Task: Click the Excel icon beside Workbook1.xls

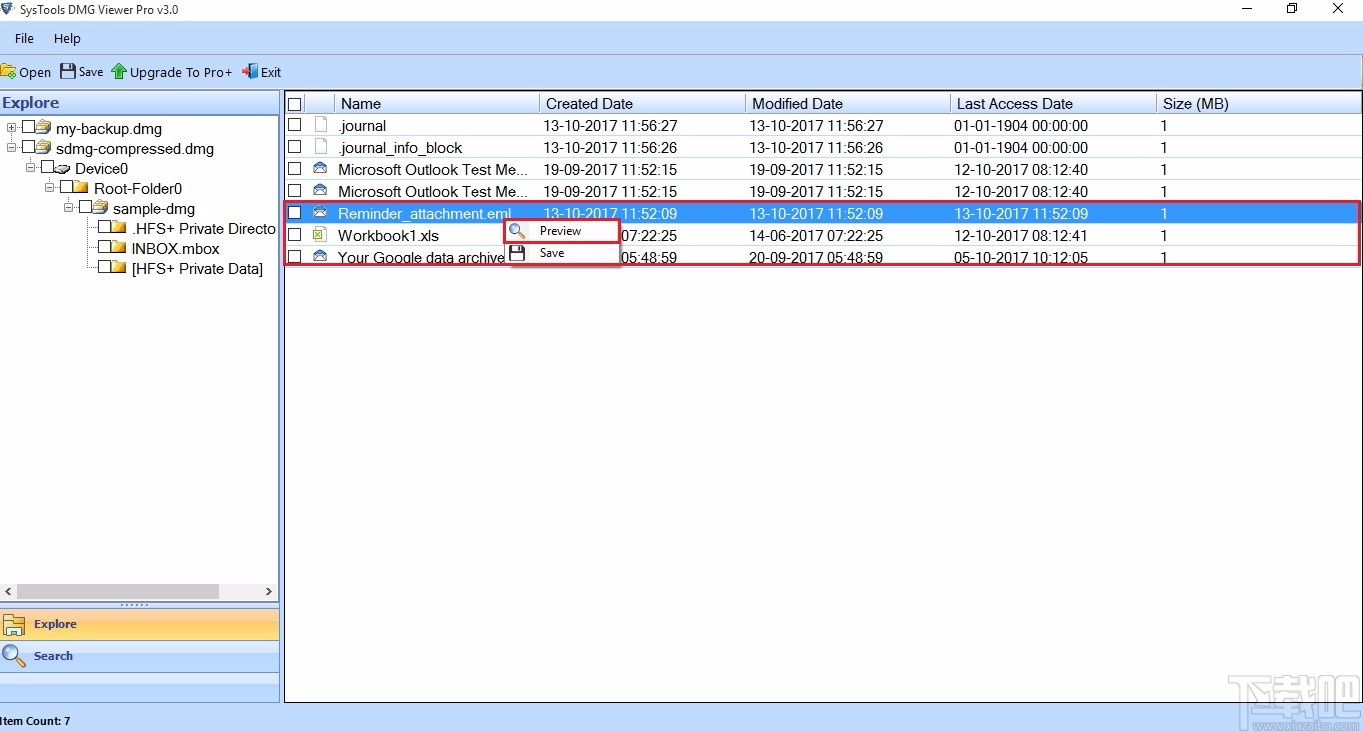Action: point(319,234)
